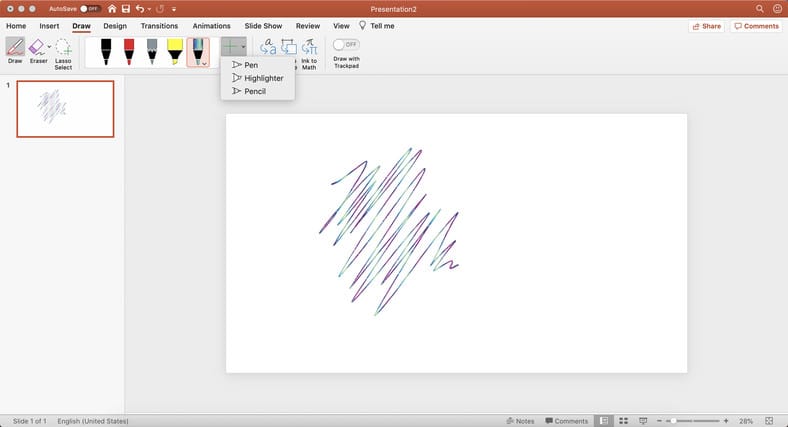
Task: Activate the Lasso Select tool
Action: tap(63, 53)
